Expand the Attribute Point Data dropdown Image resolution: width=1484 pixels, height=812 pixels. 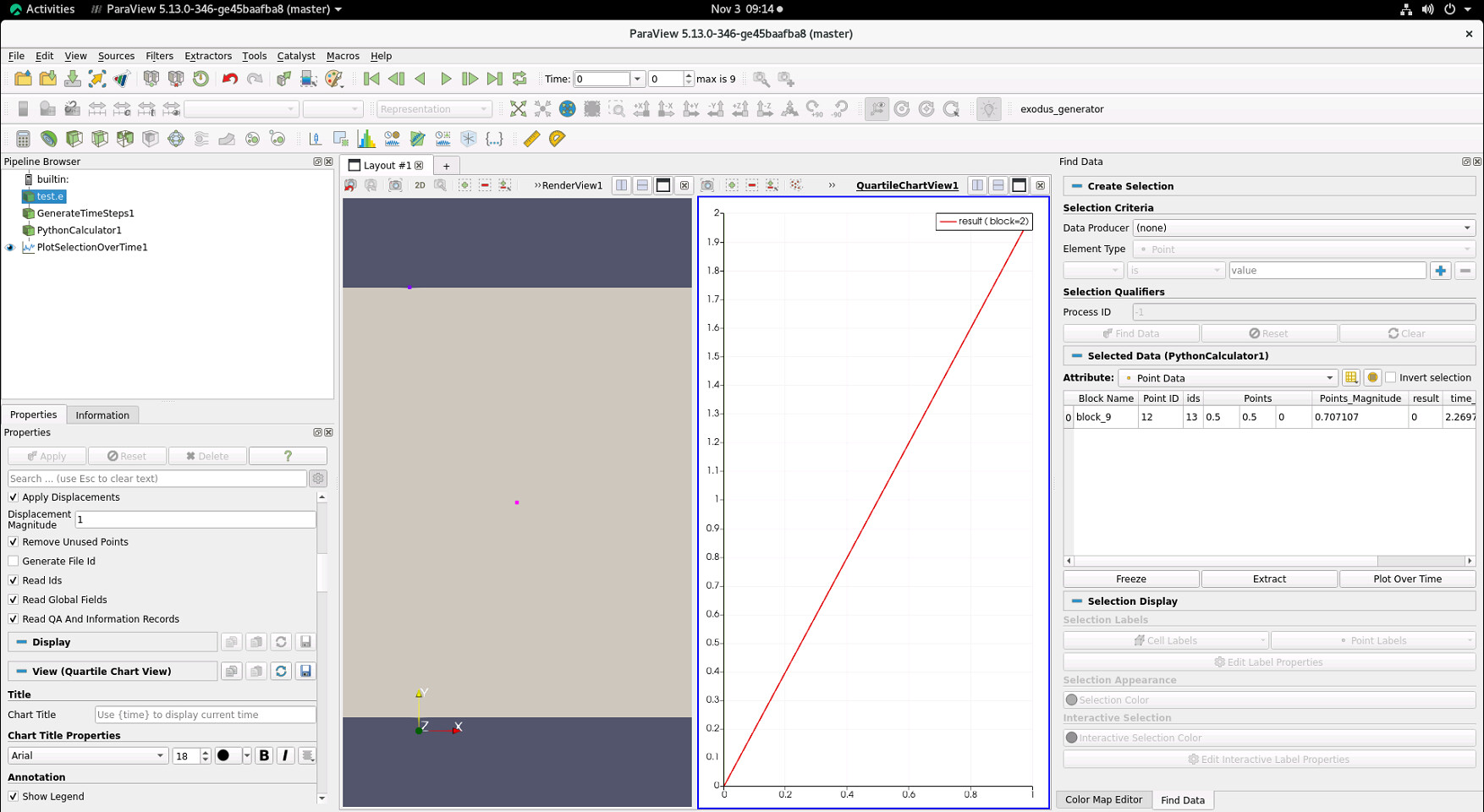(x=1227, y=378)
